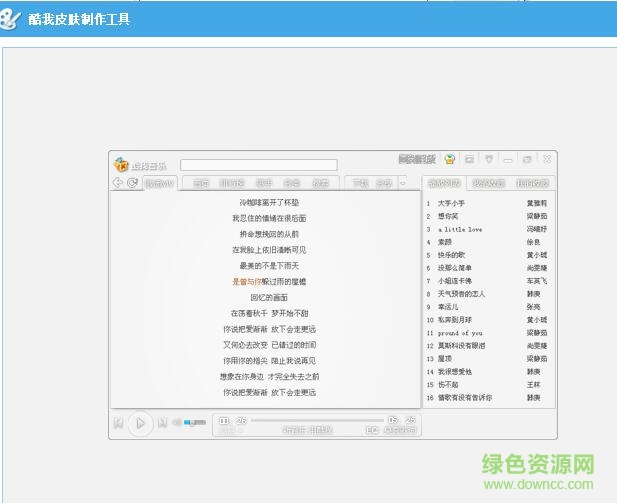Viewport: 617px width, 503px height.
Task: Click the 酷我皮肤制作工具 app logo icon
Action: point(11,19)
